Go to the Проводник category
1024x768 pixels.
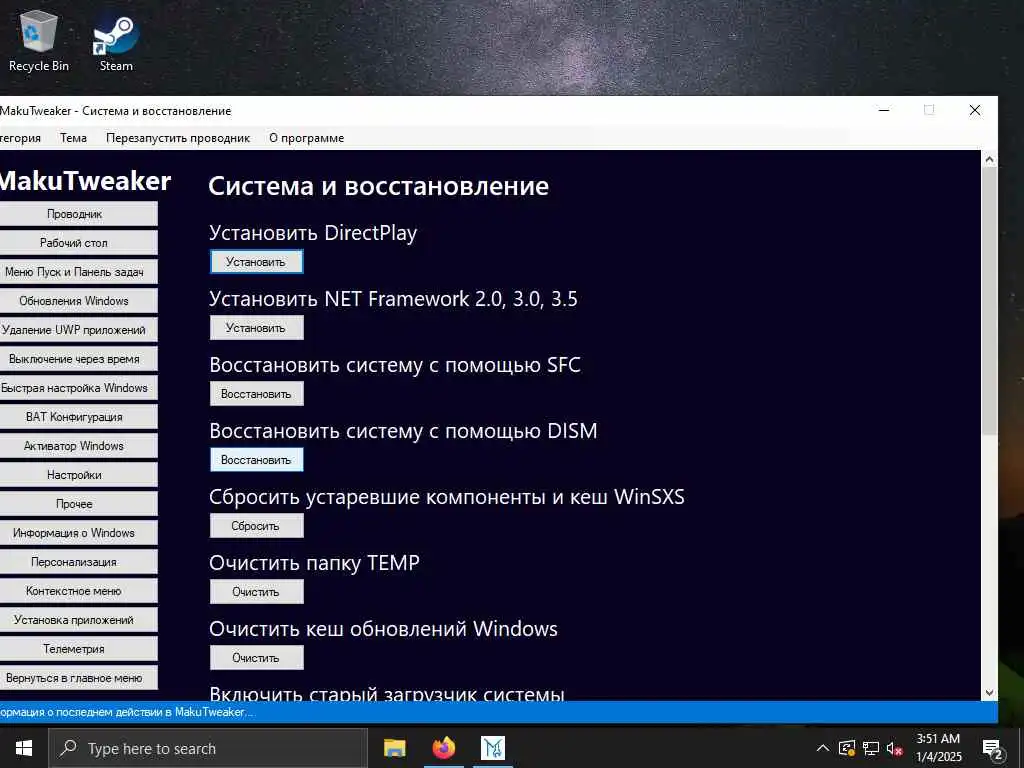[x=78, y=214]
